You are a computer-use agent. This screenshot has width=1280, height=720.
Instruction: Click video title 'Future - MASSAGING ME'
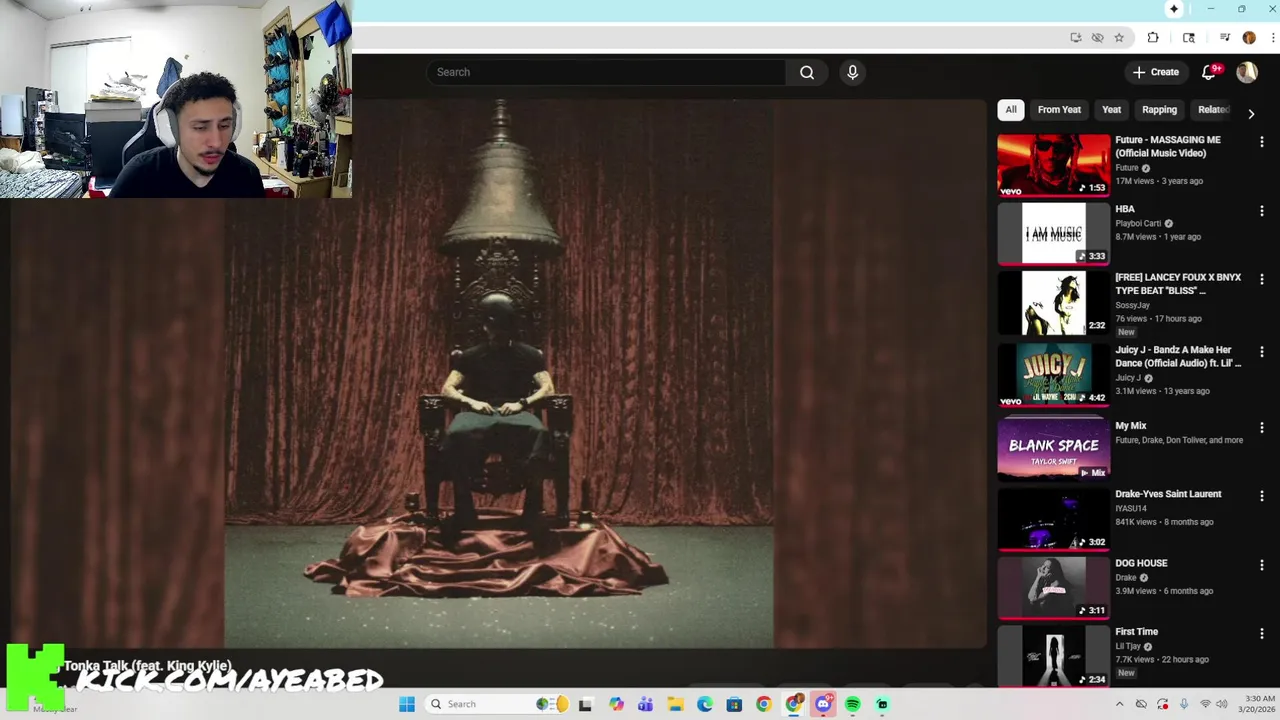(x=1168, y=147)
